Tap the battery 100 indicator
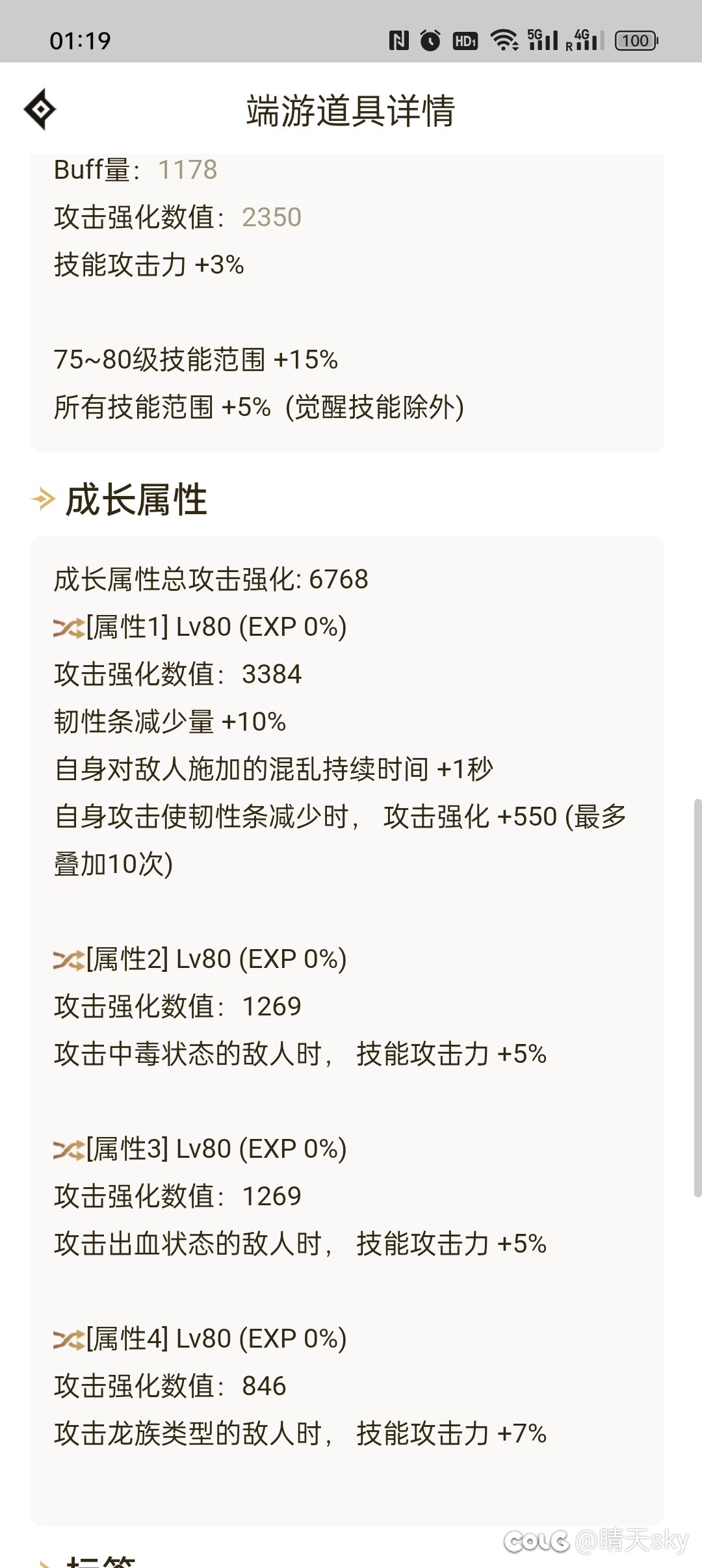Screen dimensions: 702x1568 click(x=636, y=40)
